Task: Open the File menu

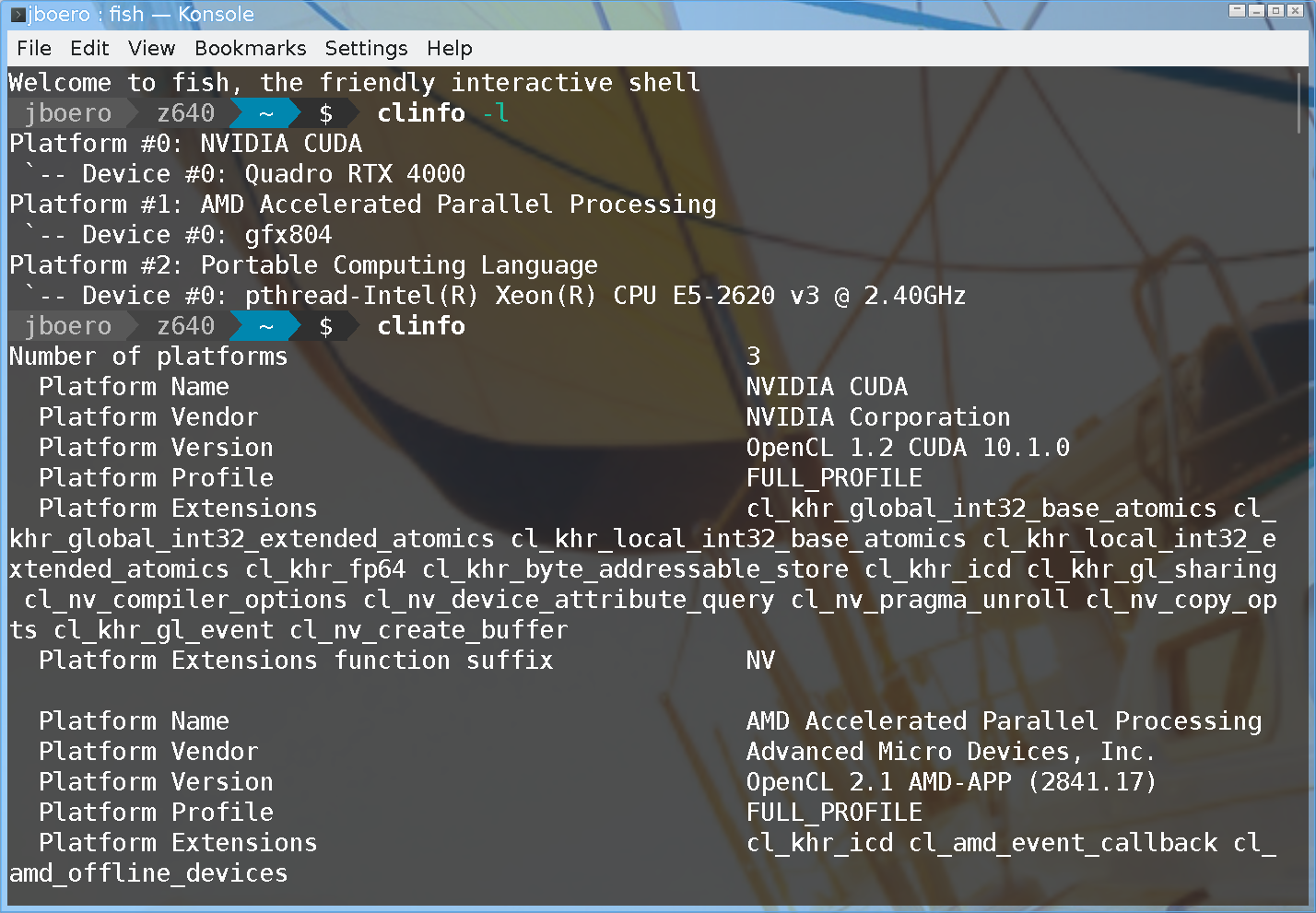Action: (34, 48)
